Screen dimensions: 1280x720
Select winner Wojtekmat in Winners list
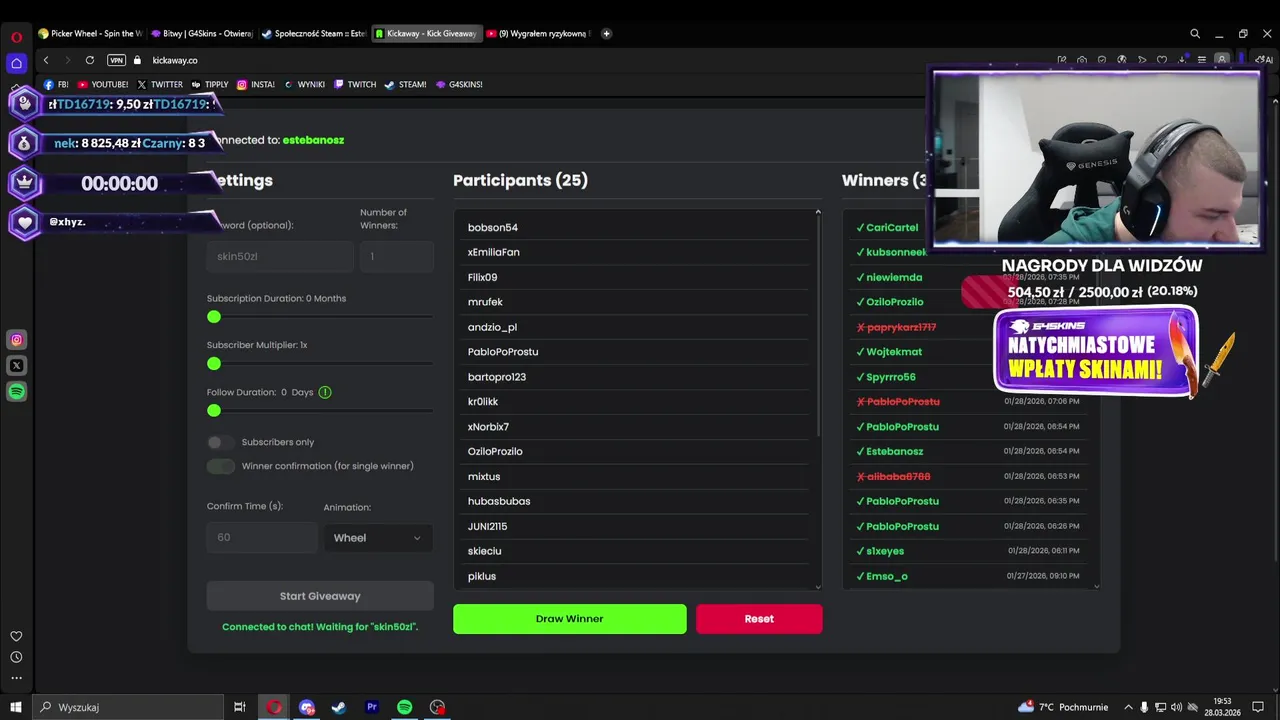[x=894, y=352]
